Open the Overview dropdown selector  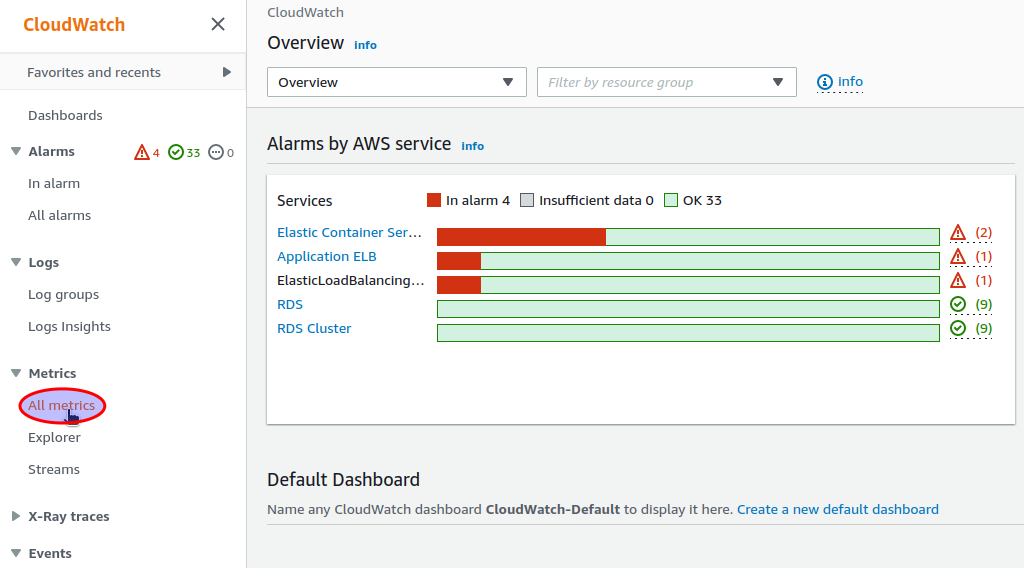point(396,82)
